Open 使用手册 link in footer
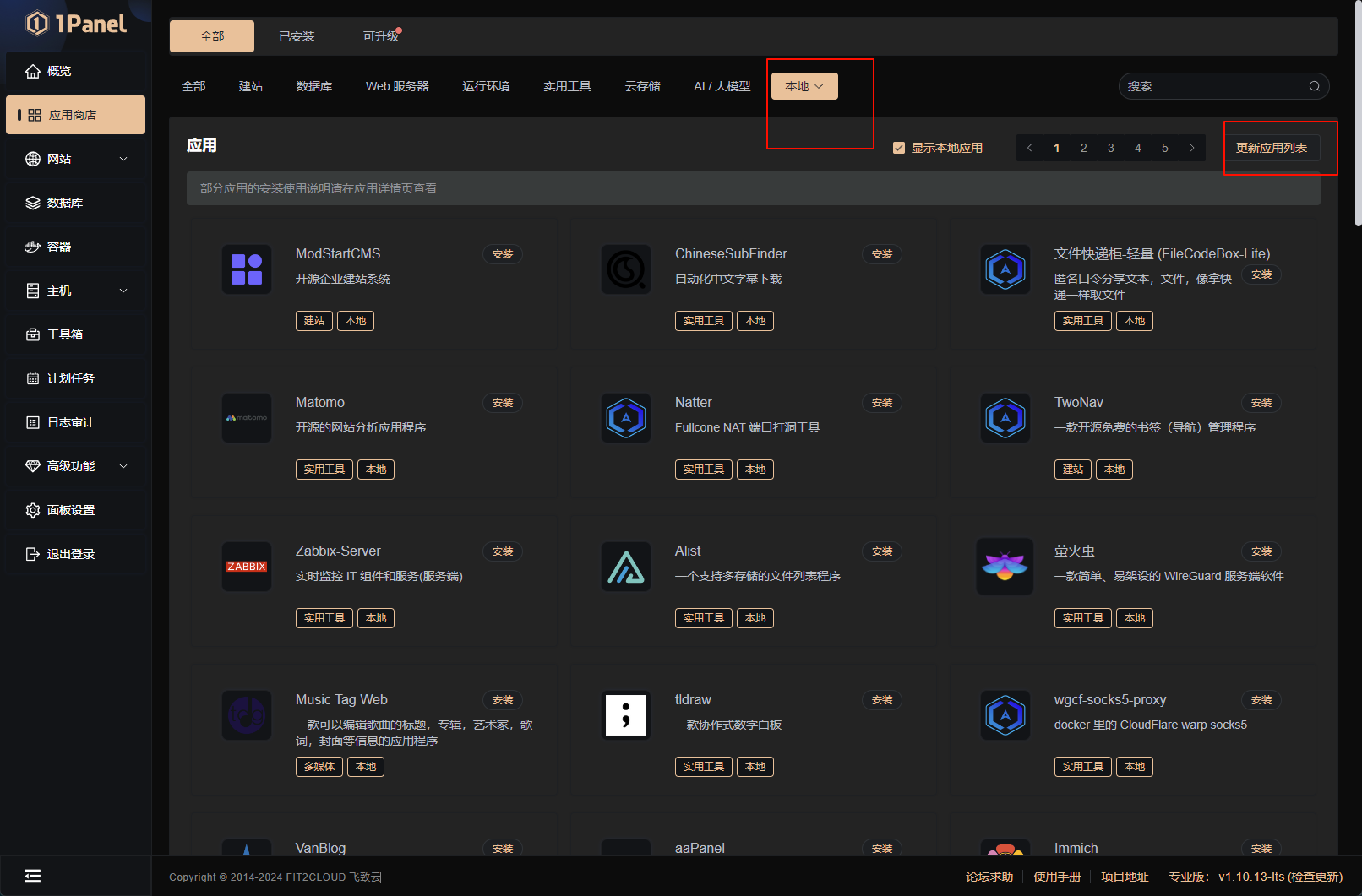 (1057, 877)
